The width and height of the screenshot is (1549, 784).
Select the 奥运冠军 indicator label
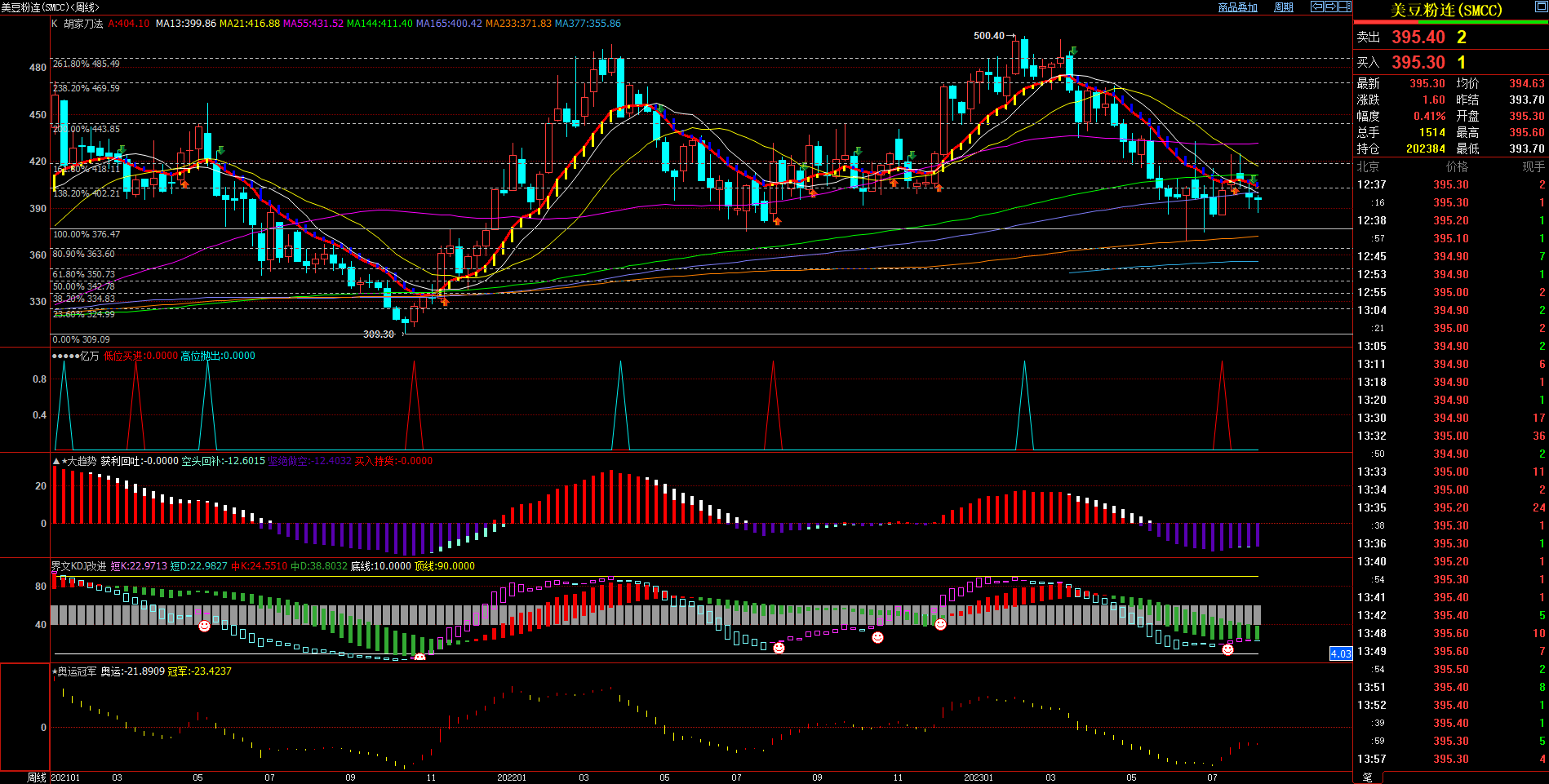pos(77,671)
